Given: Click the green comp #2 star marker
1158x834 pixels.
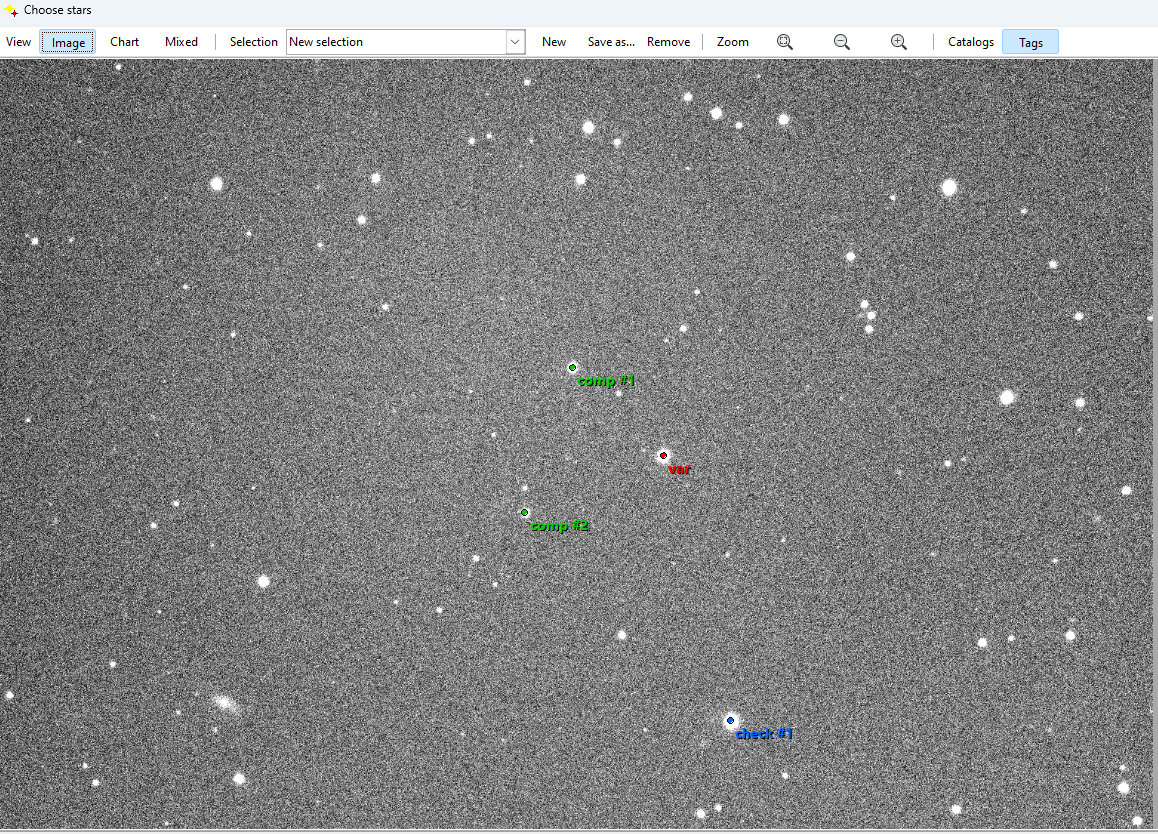Looking at the screenshot, I should 524,513.
